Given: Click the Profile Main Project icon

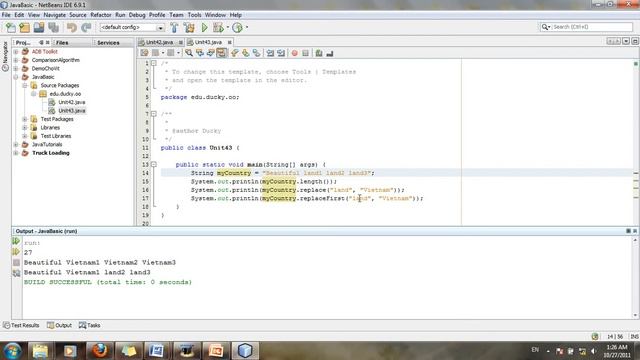Looking at the screenshot, I should click(237, 27).
